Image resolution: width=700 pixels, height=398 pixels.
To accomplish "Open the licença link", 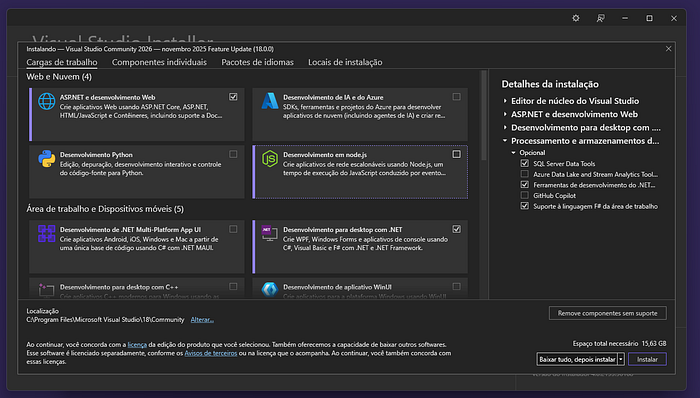I will (137, 344).
